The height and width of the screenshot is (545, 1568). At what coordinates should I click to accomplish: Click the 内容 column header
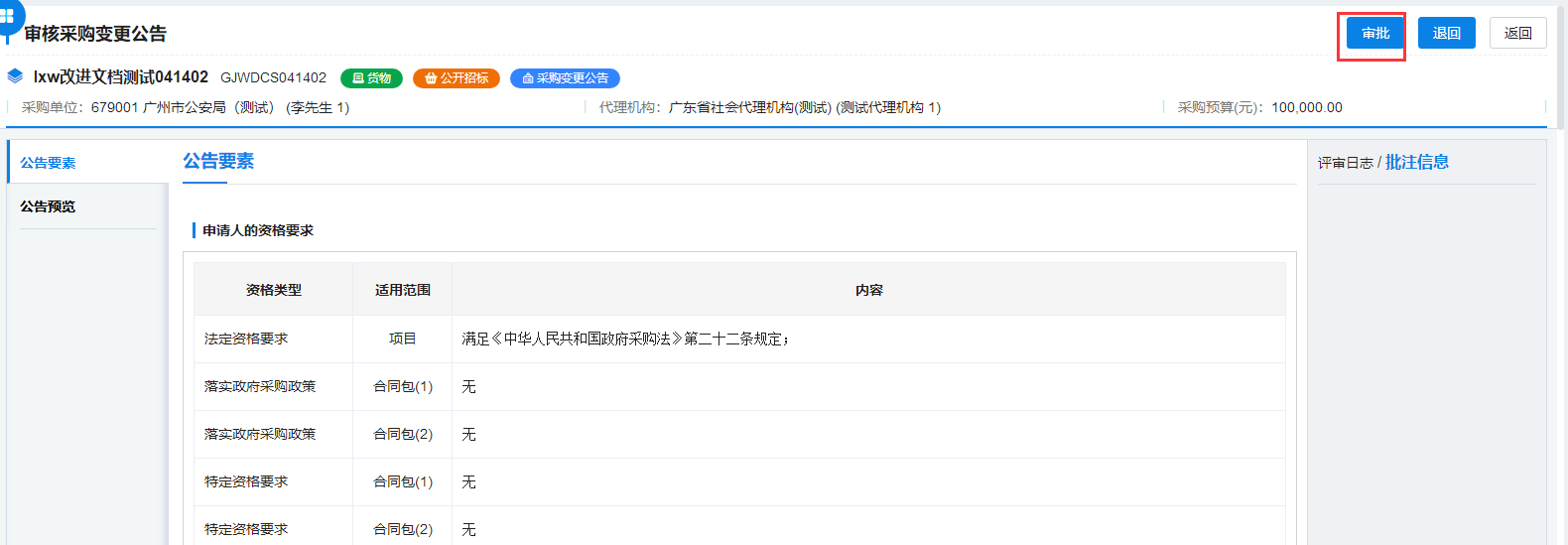coord(868,290)
